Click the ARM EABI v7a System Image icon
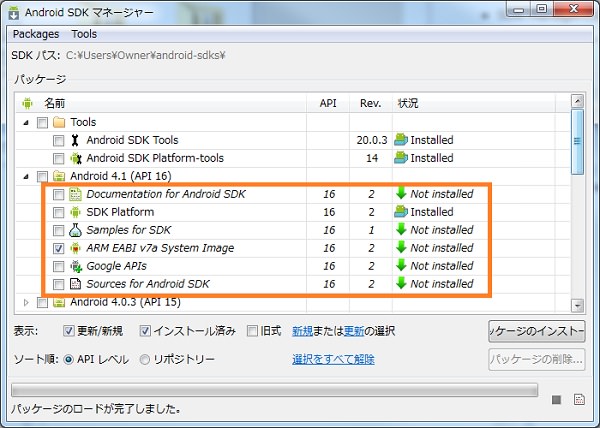Viewport: 600px width, 428px height. [x=75, y=248]
